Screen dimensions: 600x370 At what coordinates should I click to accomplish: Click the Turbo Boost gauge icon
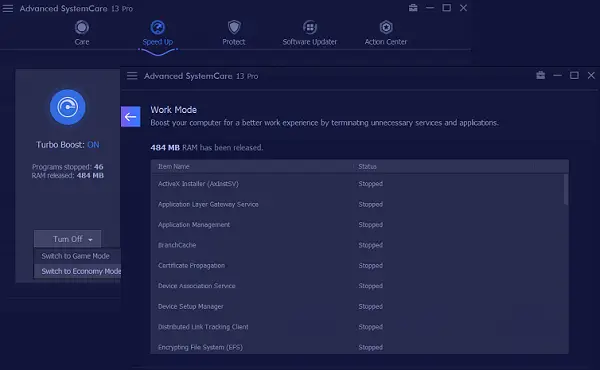67,107
